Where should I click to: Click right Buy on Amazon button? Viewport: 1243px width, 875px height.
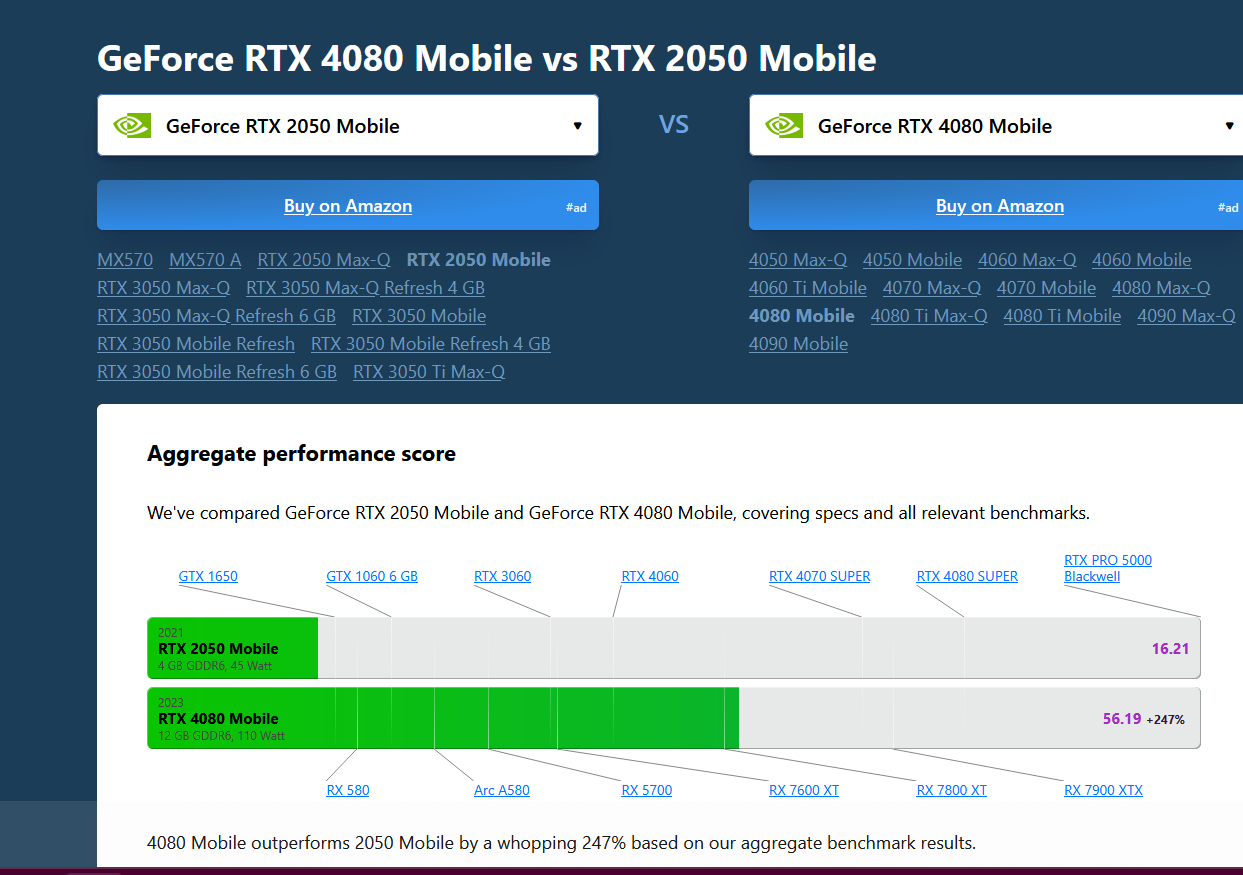(996, 205)
